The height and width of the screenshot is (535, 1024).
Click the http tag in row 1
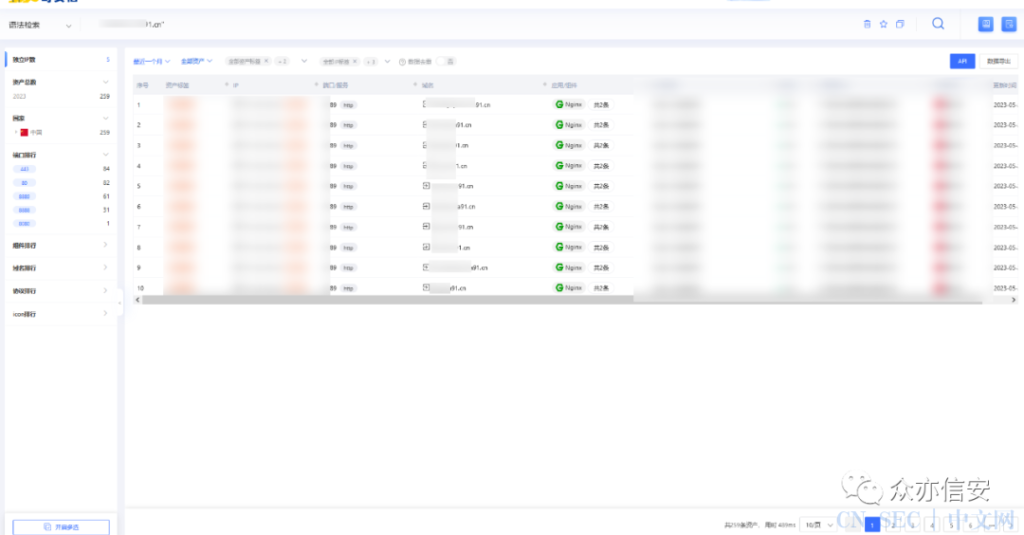point(349,105)
